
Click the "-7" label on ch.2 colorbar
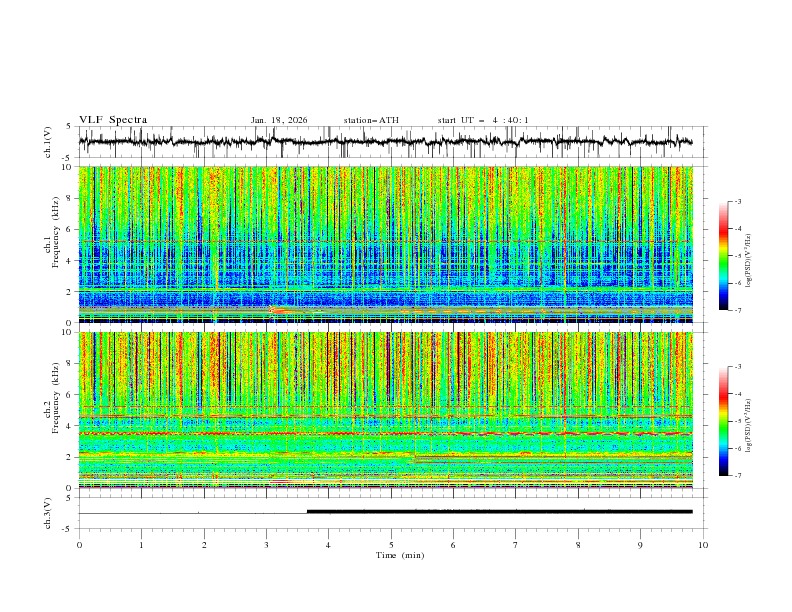(738, 475)
